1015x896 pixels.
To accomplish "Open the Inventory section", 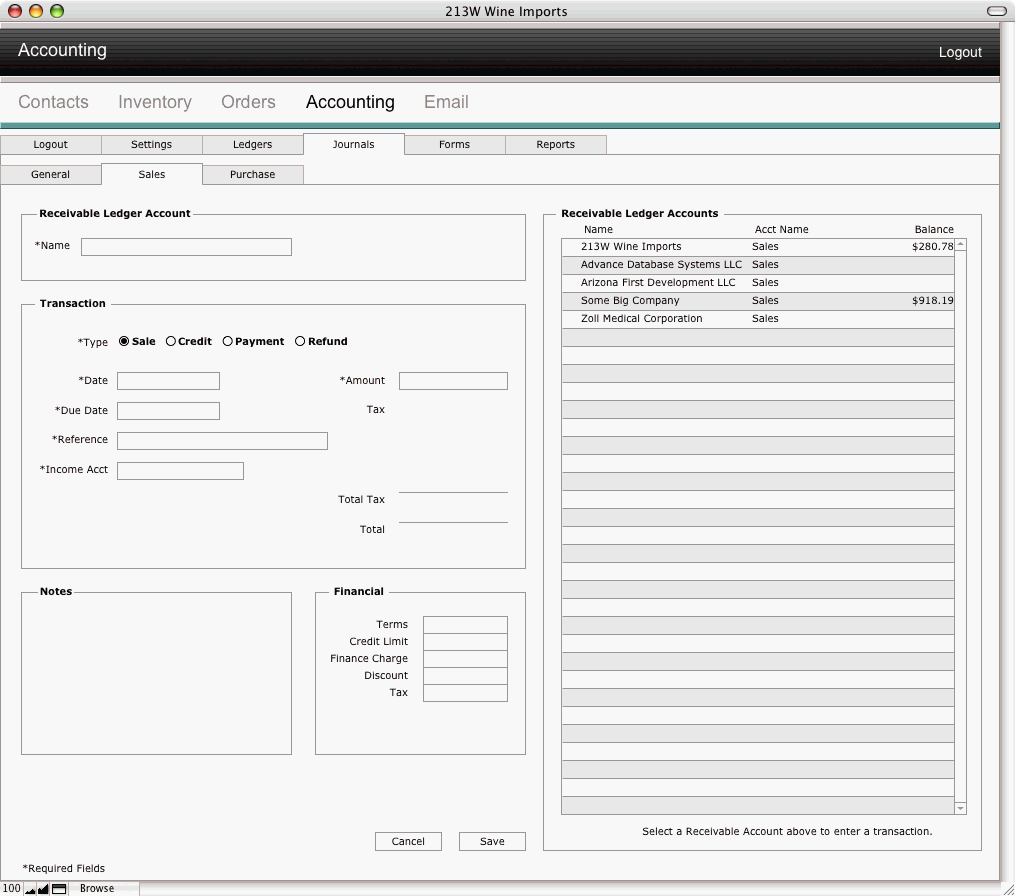I will click(155, 102).
